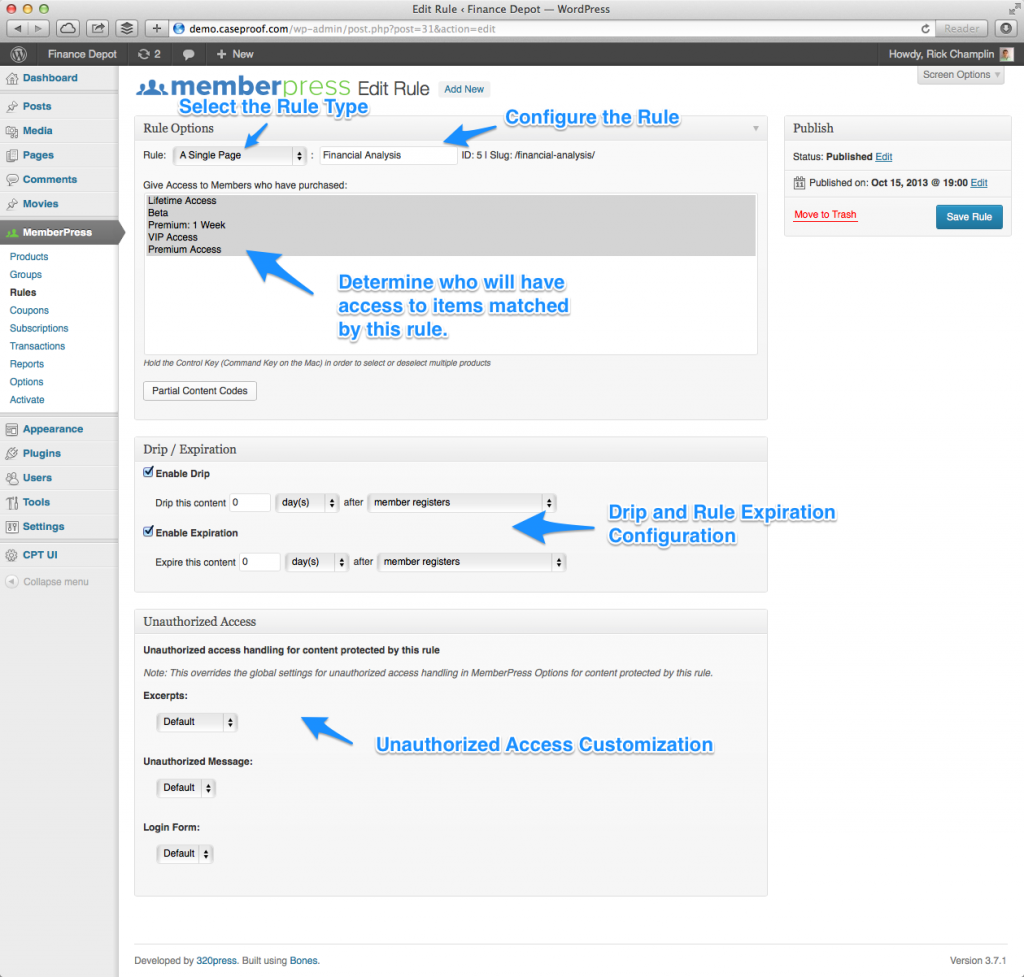This screenshot has width=1024, height=977.
Task: Click the Drip this content number field
Action: (250, 503)
